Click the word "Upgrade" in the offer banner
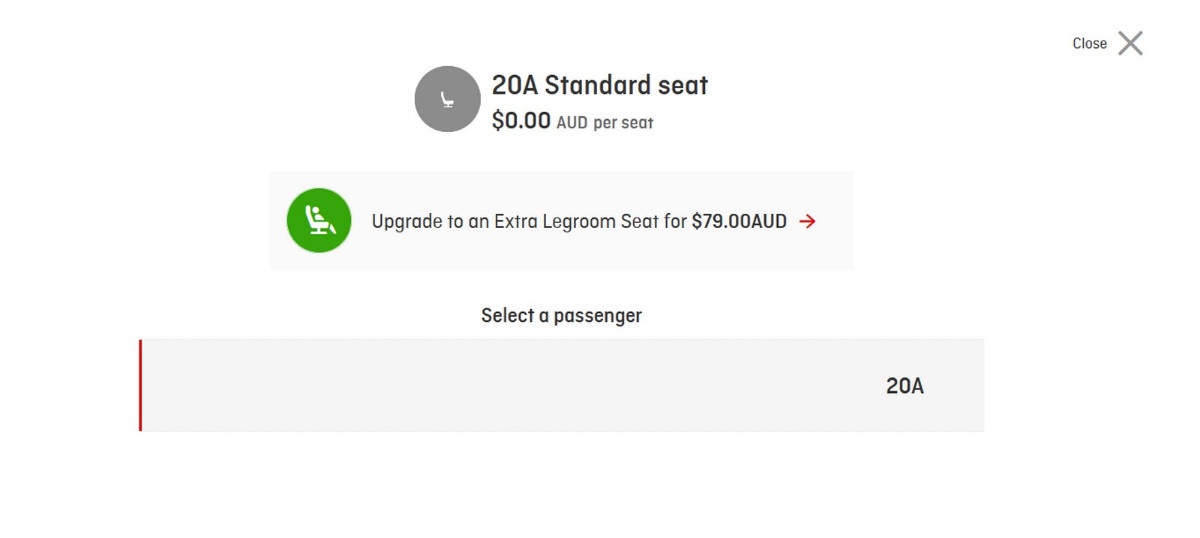 point(407,221)
